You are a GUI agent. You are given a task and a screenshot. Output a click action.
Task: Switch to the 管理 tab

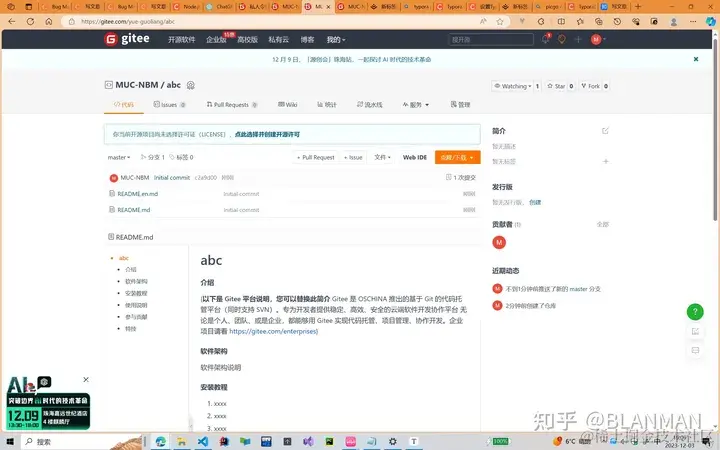click(460, 105)
